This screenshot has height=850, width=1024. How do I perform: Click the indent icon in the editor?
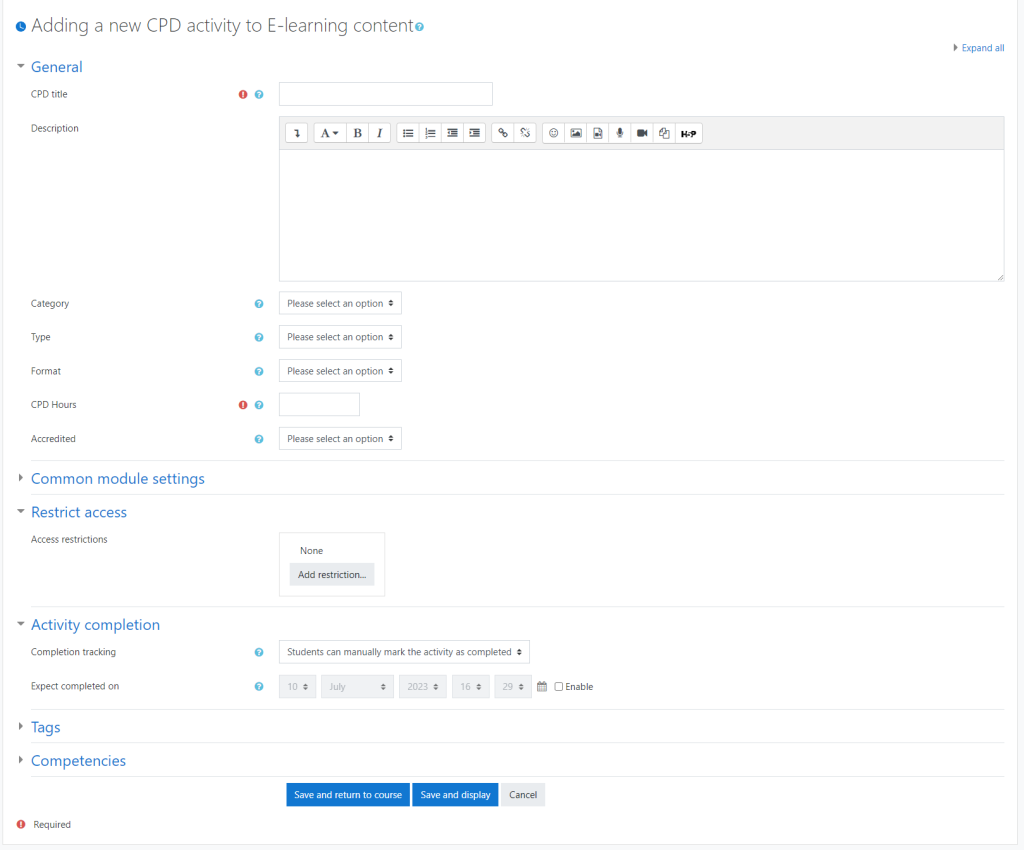coord(474,133)
